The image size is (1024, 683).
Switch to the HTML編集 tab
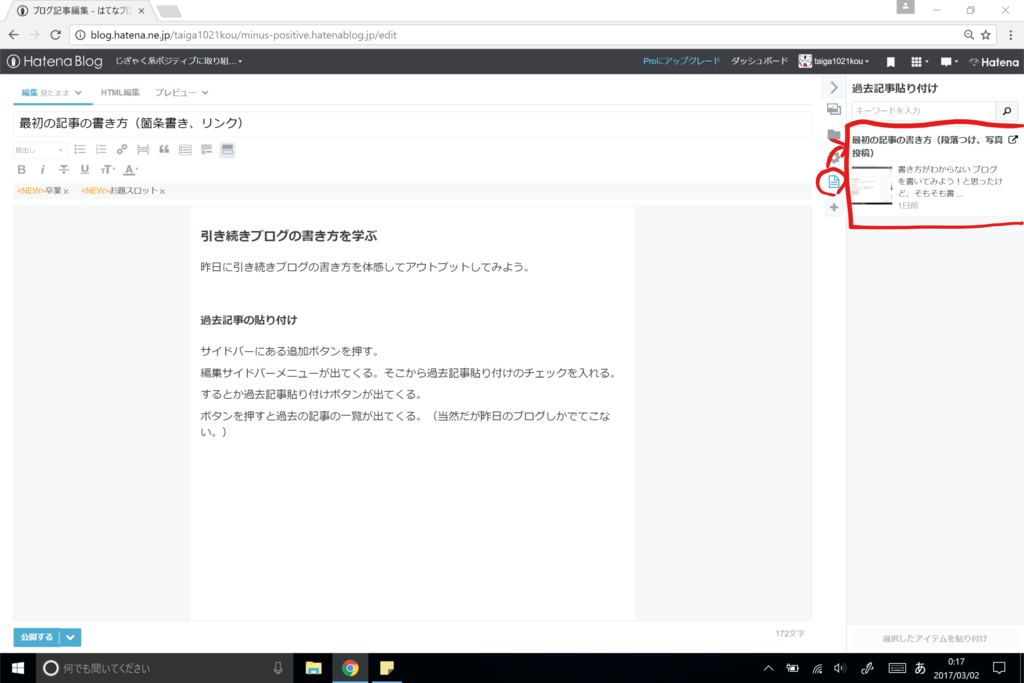[x=118, y=91]
